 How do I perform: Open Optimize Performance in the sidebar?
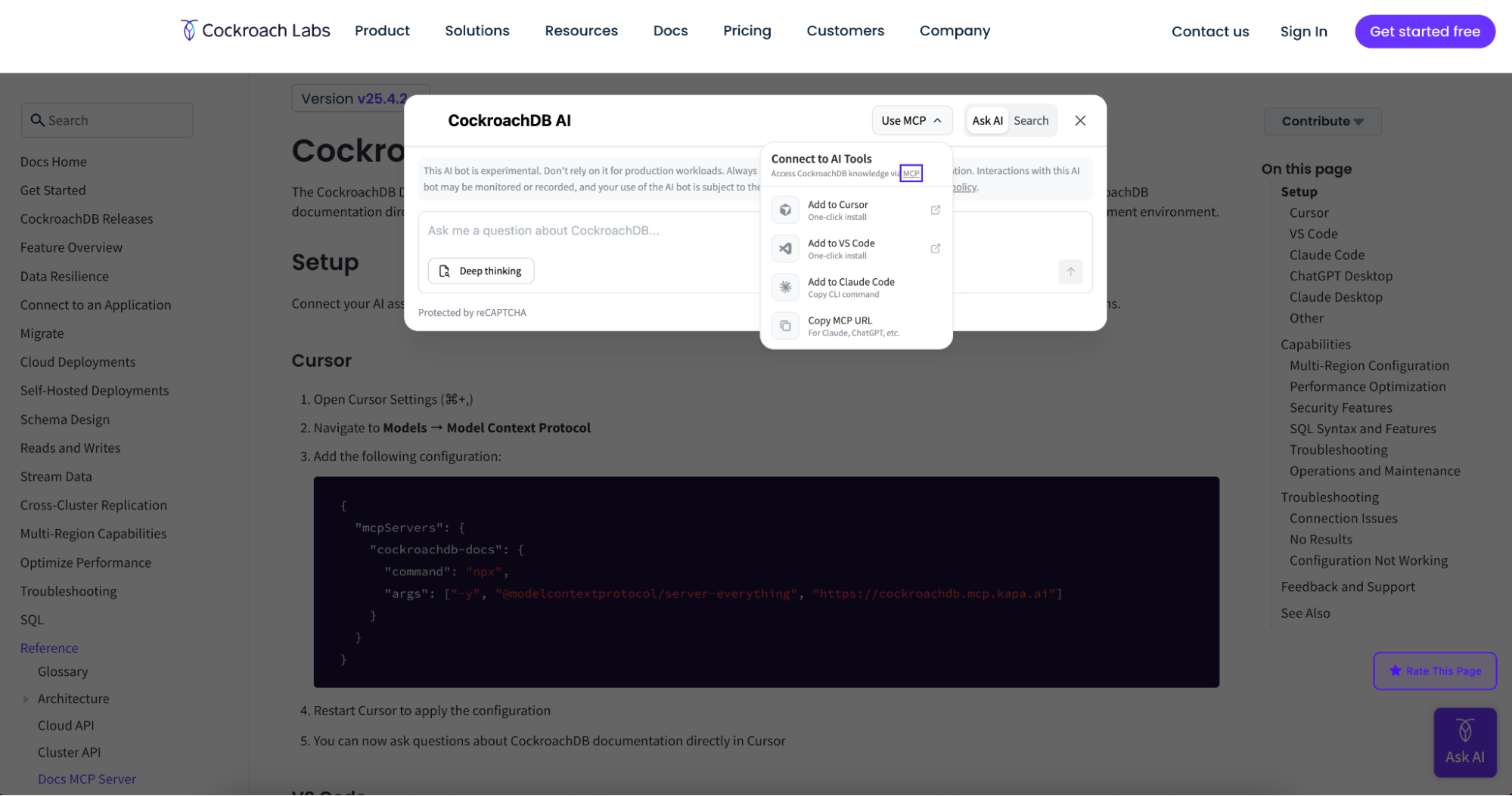[x=85, y=563]
